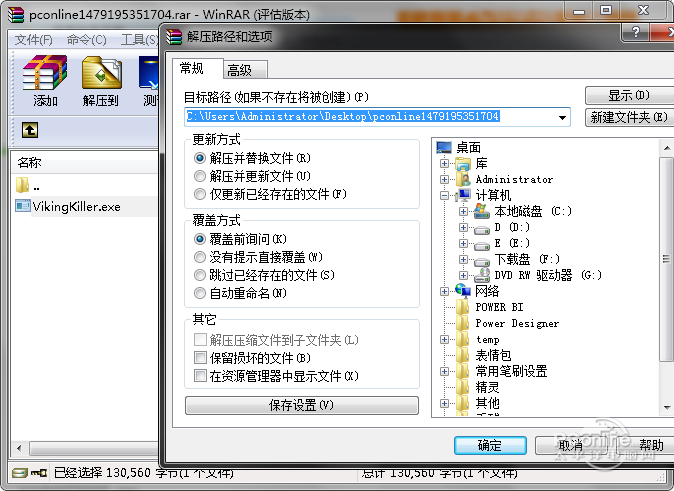Click the file list horizontal scroll left arrow
Image resolution: width=674 pixels, height=491 pixels.
[x=19, y=448]
